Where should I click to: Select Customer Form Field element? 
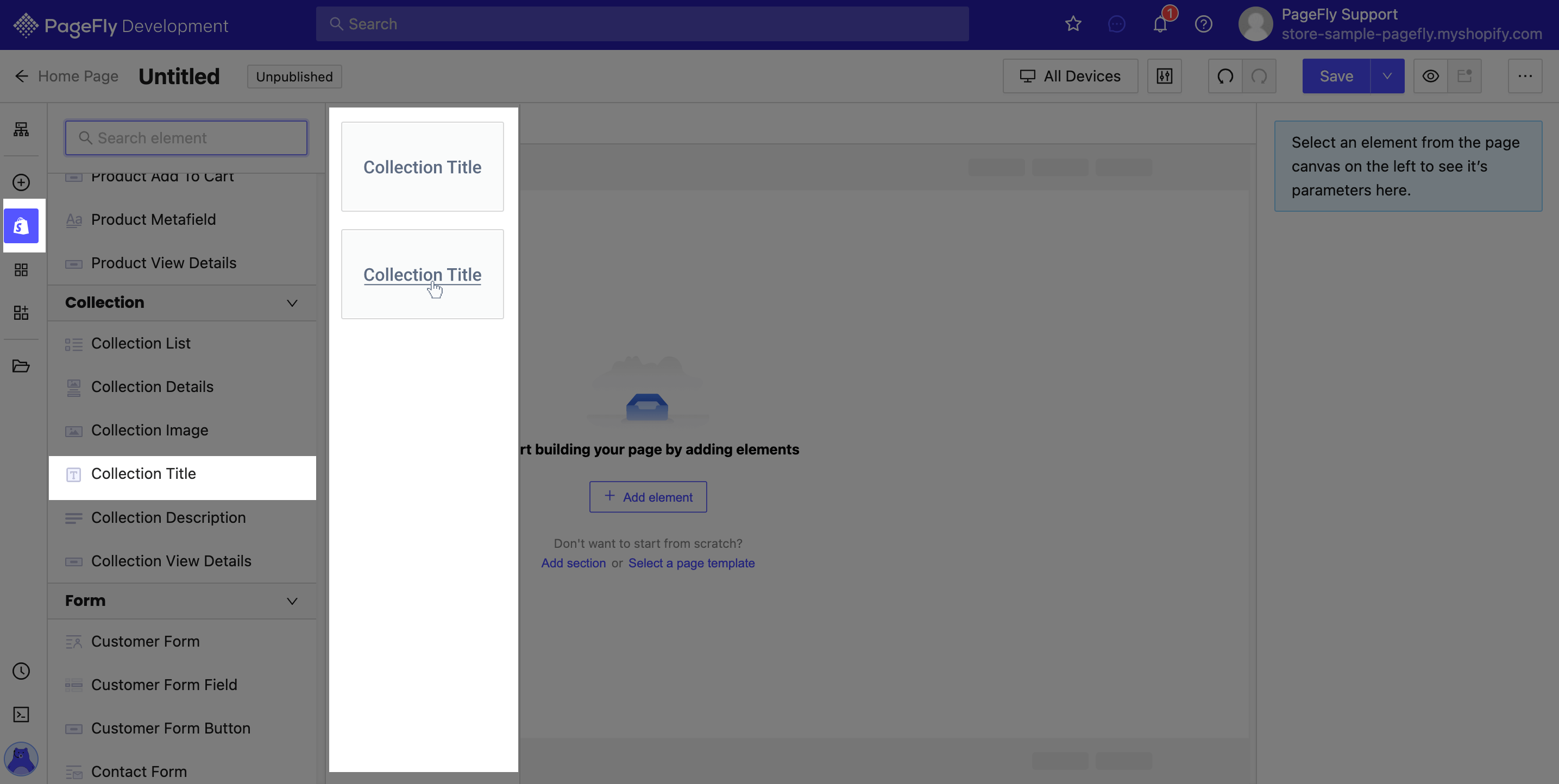click(x=182, y=685)
